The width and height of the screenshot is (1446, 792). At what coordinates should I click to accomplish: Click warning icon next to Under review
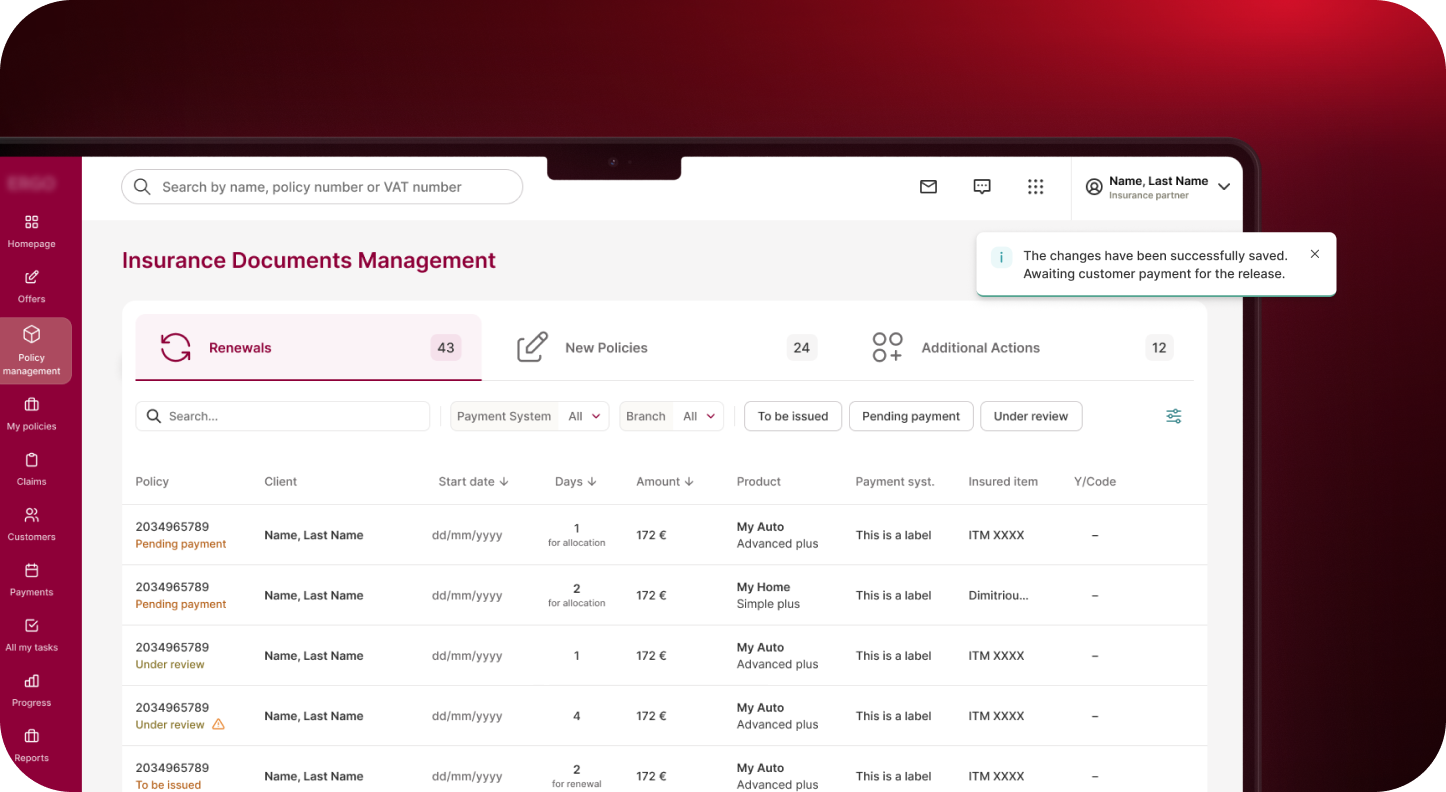coord(218,724)
